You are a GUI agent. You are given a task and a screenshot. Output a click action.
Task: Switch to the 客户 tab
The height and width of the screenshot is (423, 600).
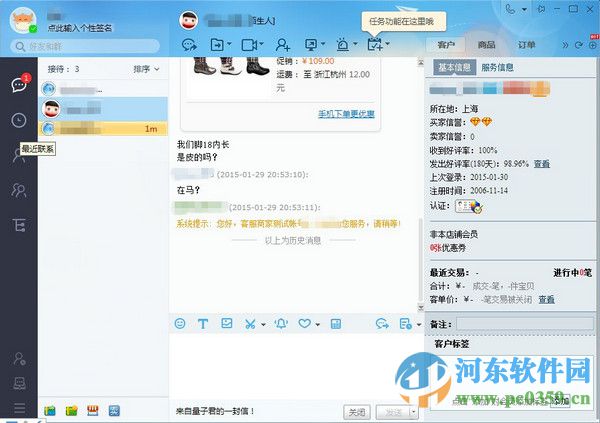(x=446, y=45)
